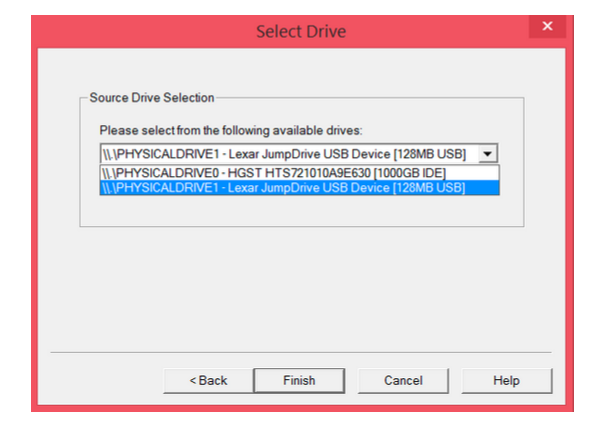Click the separator line above the buttons
Screen dimensions: 600x431
[300, 352]
